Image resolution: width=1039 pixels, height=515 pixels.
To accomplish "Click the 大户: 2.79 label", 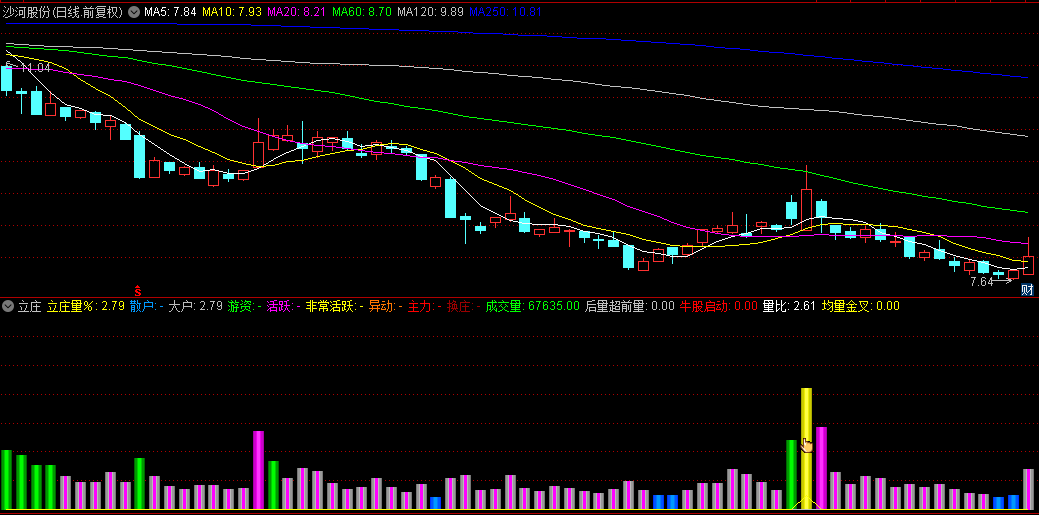I will pyautogui.click(x=195, y=306).
